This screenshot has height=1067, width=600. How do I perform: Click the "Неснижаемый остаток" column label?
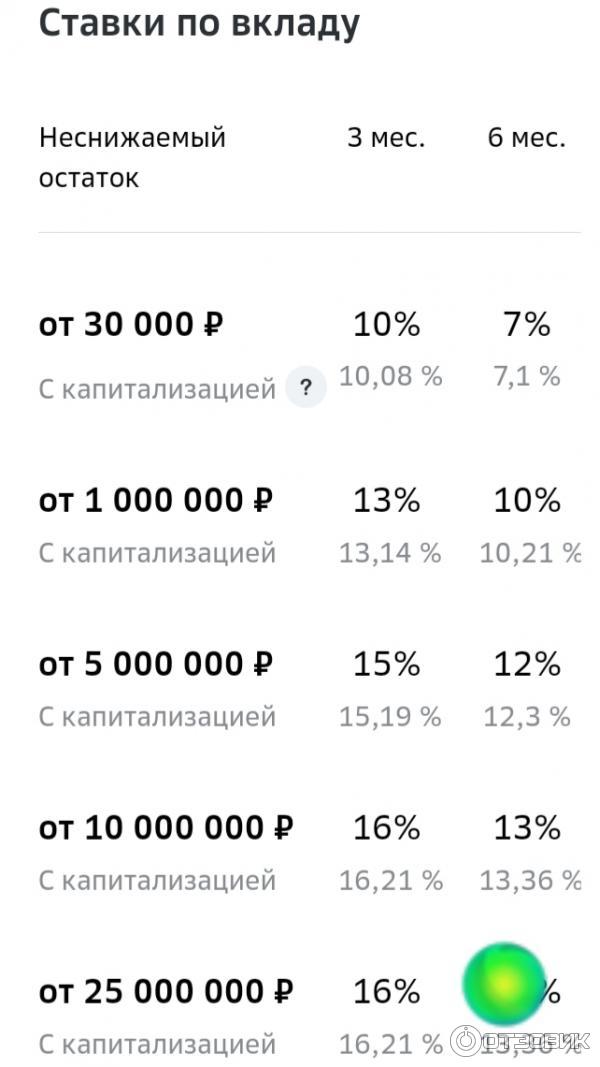point(132,158)
